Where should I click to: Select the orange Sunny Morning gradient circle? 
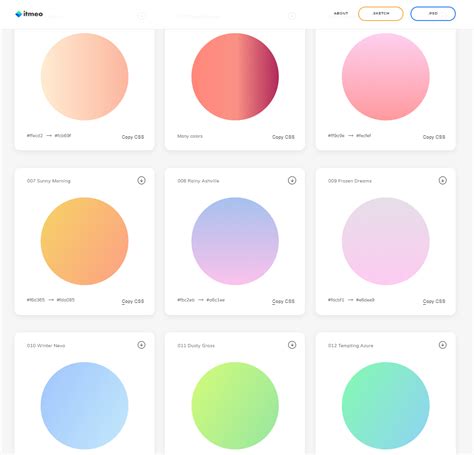[85, 241]
